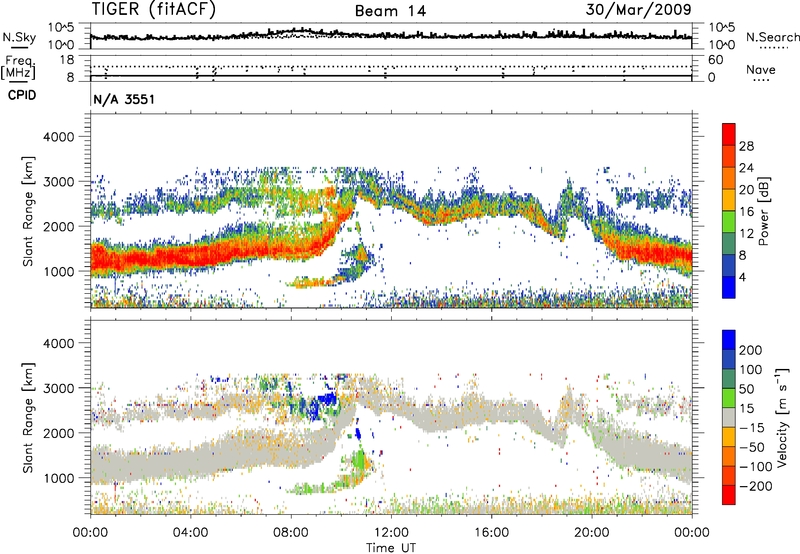Pick the orange 20–24 dB Power colorbar segment
800x554 pixels.
[x=729, y=178]
